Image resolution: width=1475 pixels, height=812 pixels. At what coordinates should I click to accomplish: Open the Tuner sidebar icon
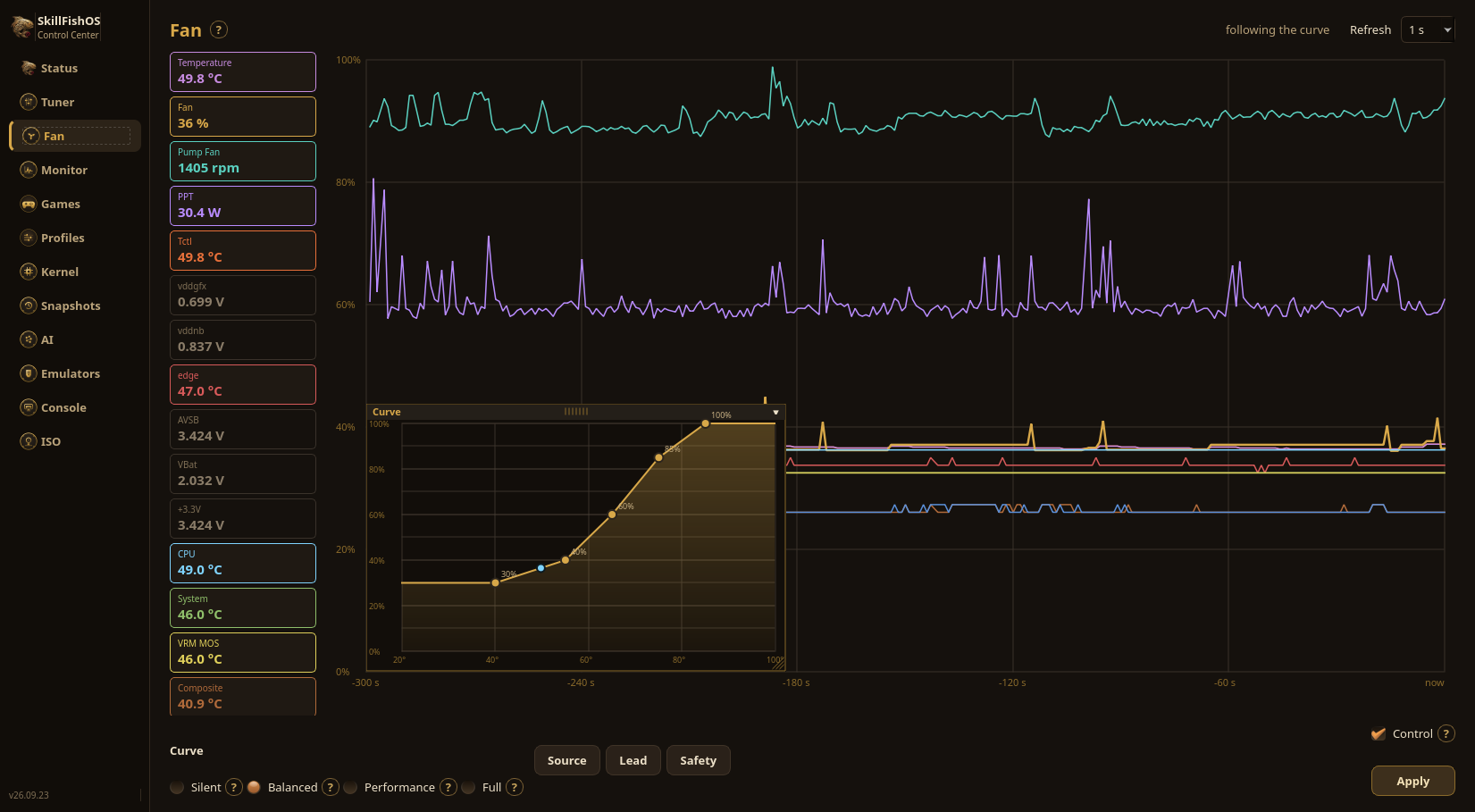click(29, 102)
